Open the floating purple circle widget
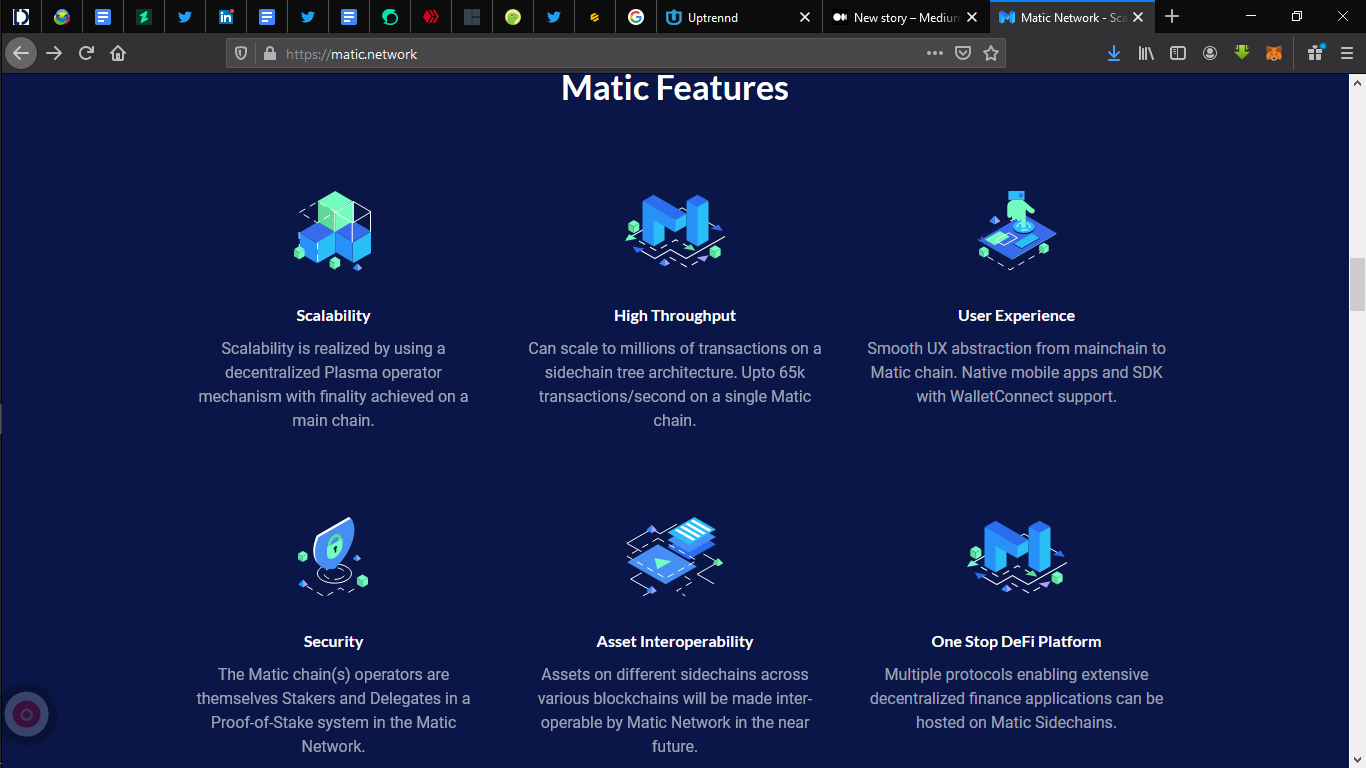Screen dimensions: 1366x768 coord(27,714)
